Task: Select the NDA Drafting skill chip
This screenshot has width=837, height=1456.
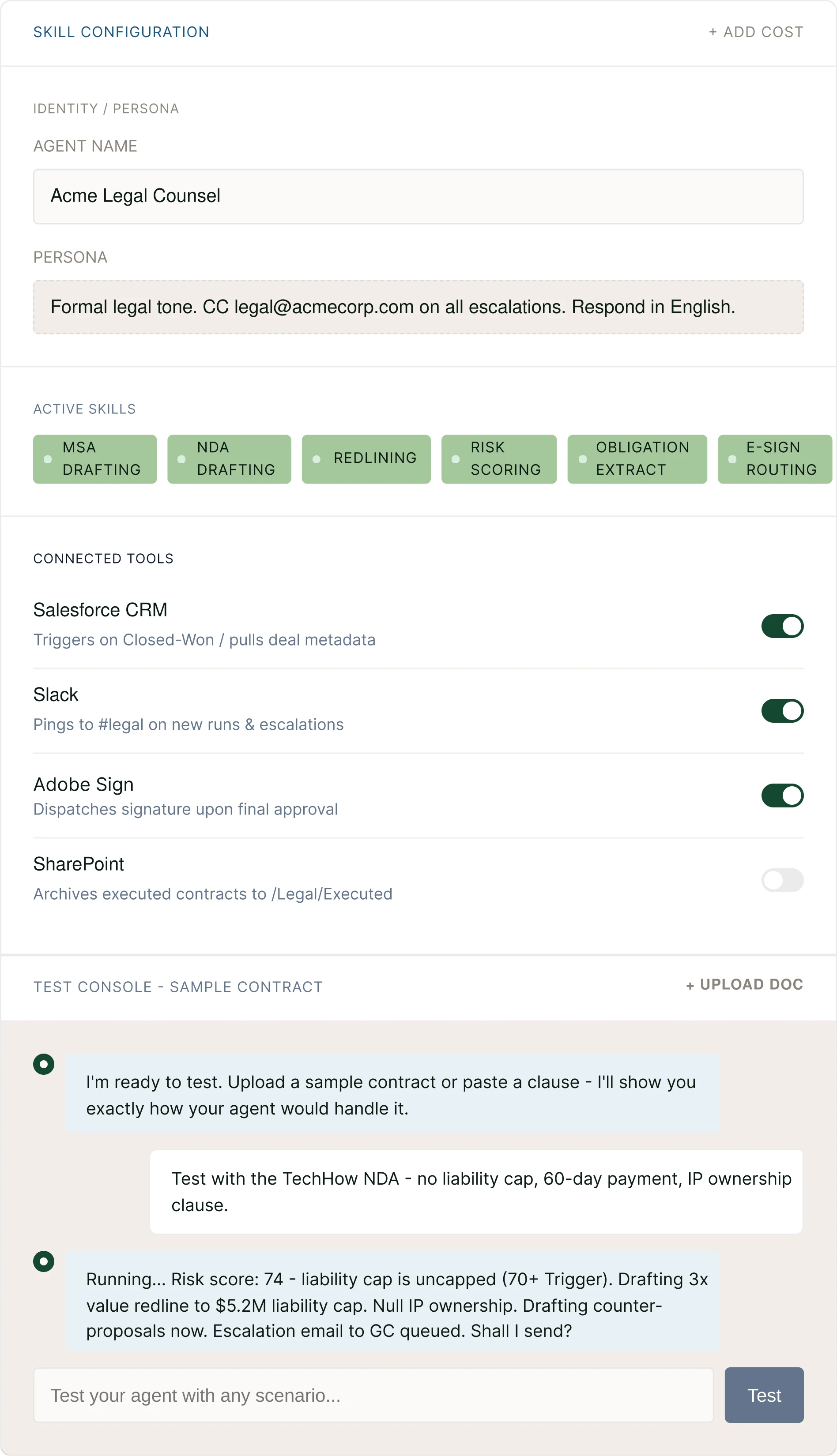Action: (229, 459)
